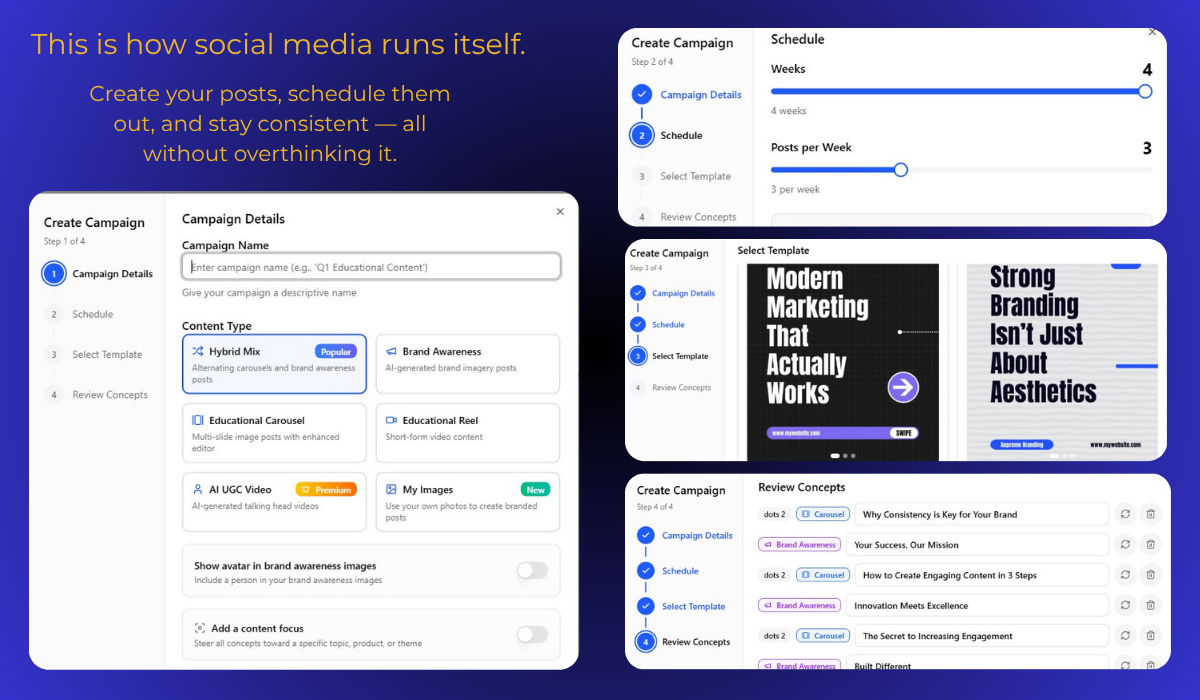Turn on 'Add a content focus'
Screen dimensions: 1200x700
pos(532,635)
